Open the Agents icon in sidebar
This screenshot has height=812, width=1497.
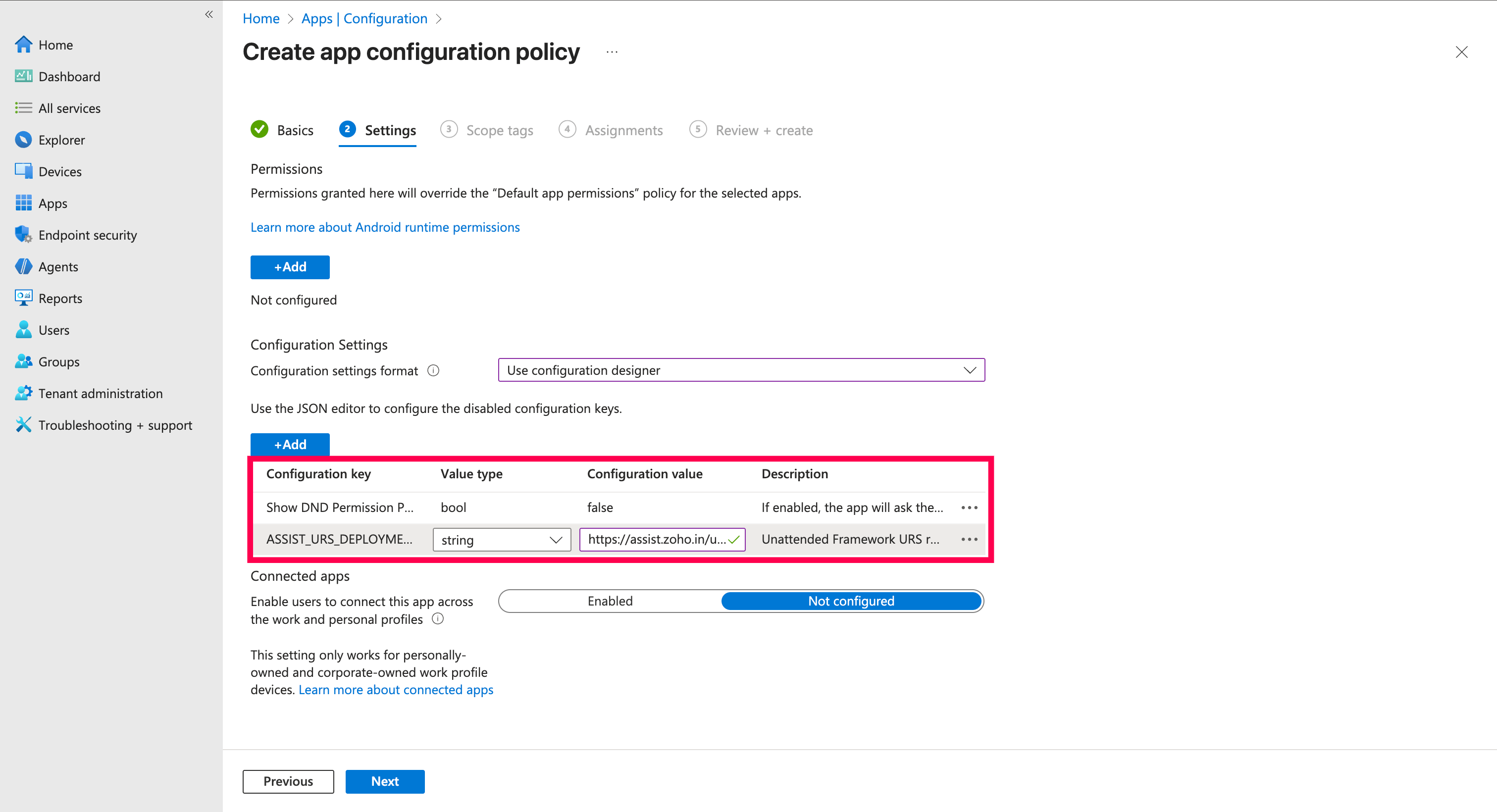[x=23, y=266]
